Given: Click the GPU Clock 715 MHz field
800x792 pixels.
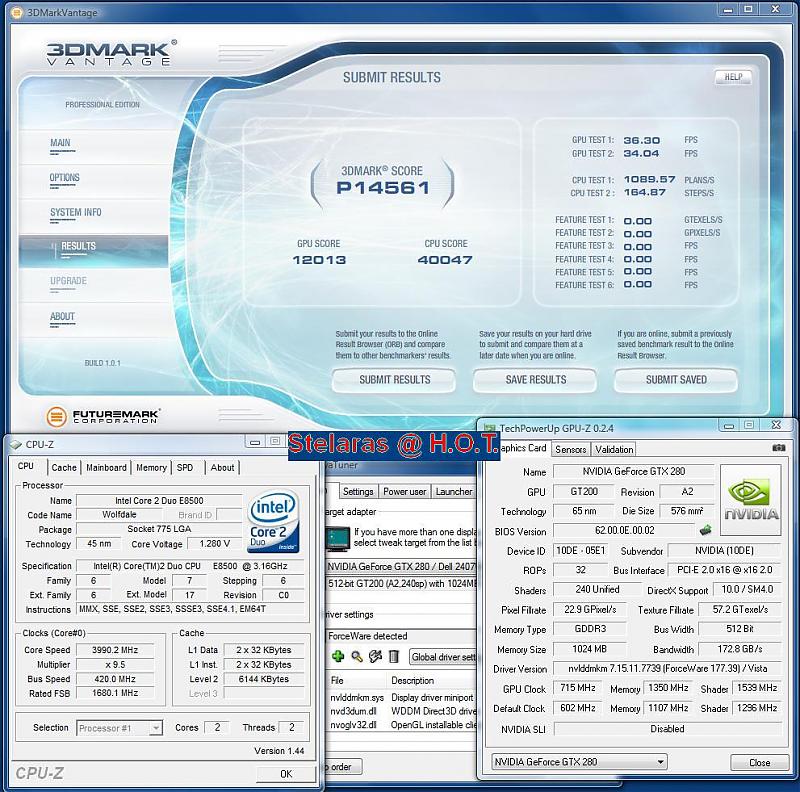Looking at the screenshot, I should coord(578,688).
